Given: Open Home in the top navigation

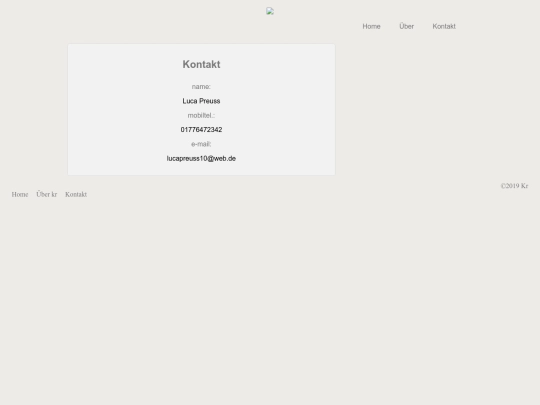Looking at the screenshot, I should [371, 27].
